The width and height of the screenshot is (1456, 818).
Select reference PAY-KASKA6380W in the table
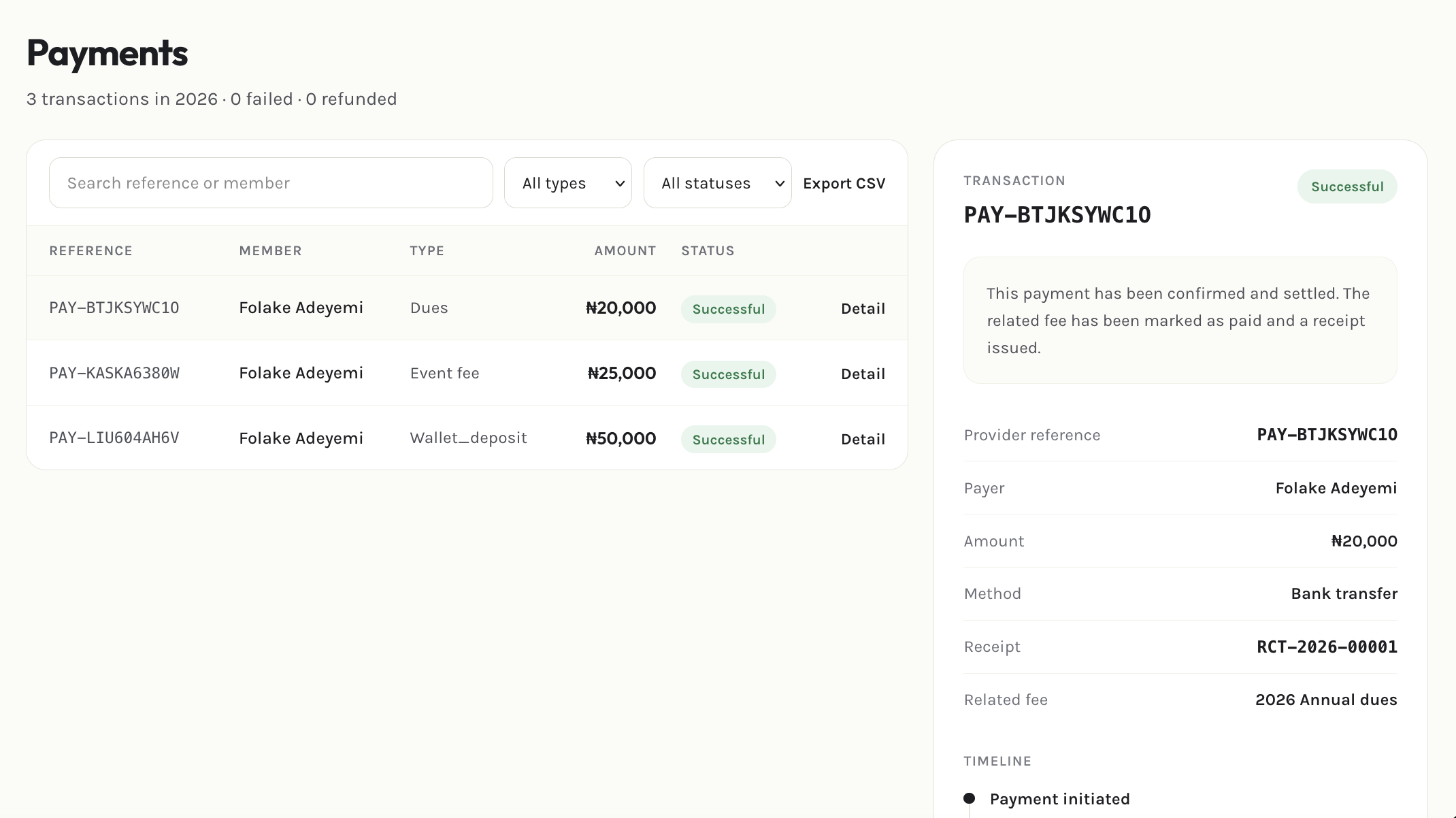(114, 373)
